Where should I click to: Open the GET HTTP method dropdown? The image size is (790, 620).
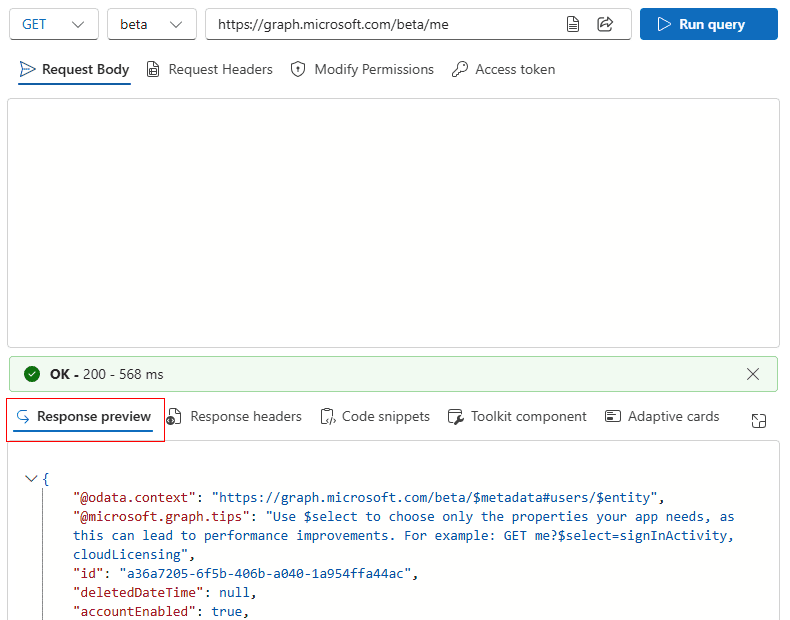pos(54,24)
